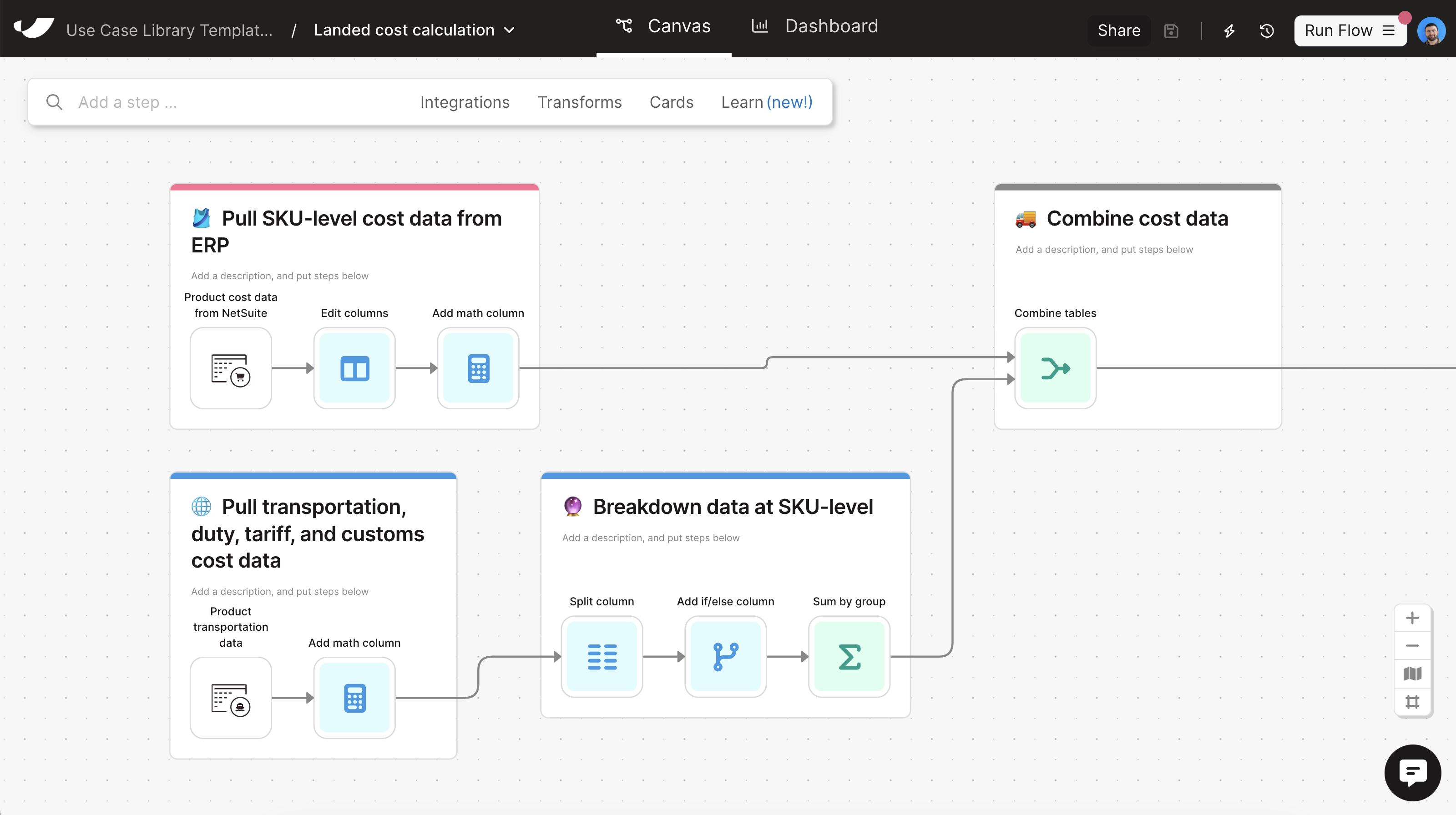Select Add math column step in transportation card

tap(354, 698)
